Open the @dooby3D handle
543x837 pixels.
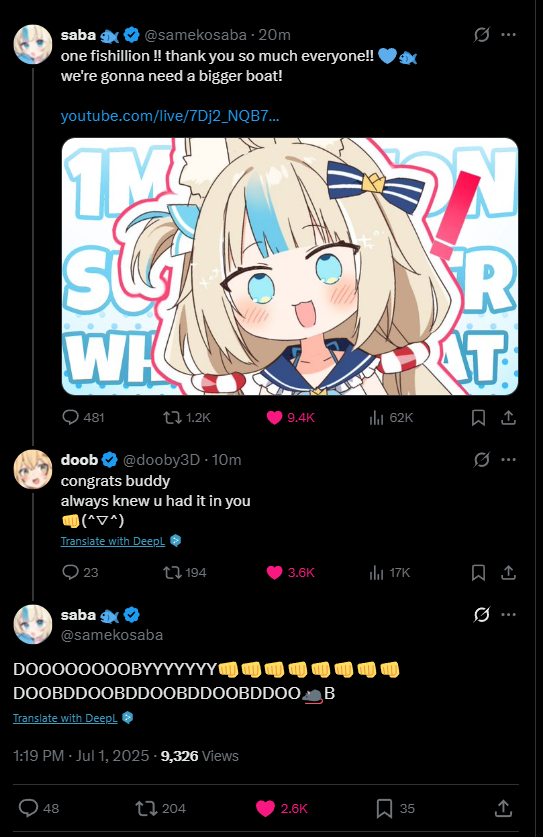161,460
